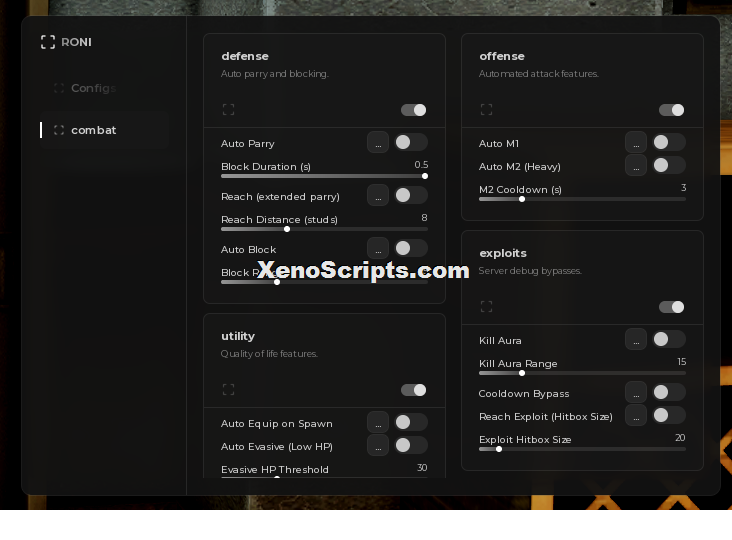Click the exploits section bracket icon
This screenshot has height=540, width=732.
(x=486, y=307)
